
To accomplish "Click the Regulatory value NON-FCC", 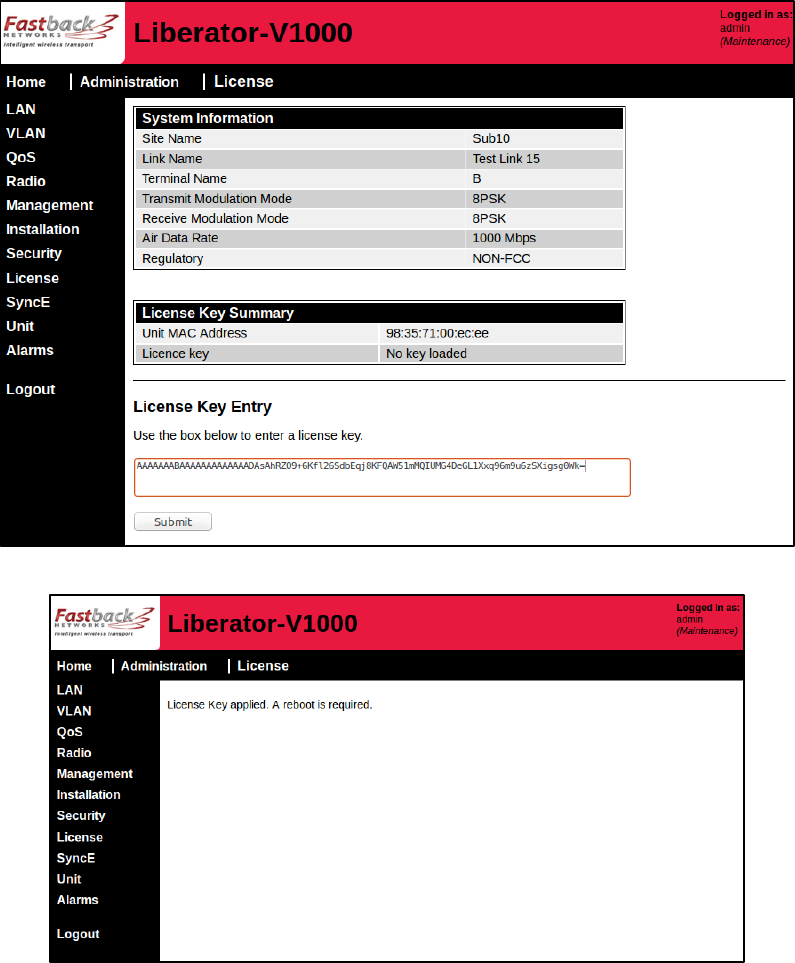I will pos(501,259).
